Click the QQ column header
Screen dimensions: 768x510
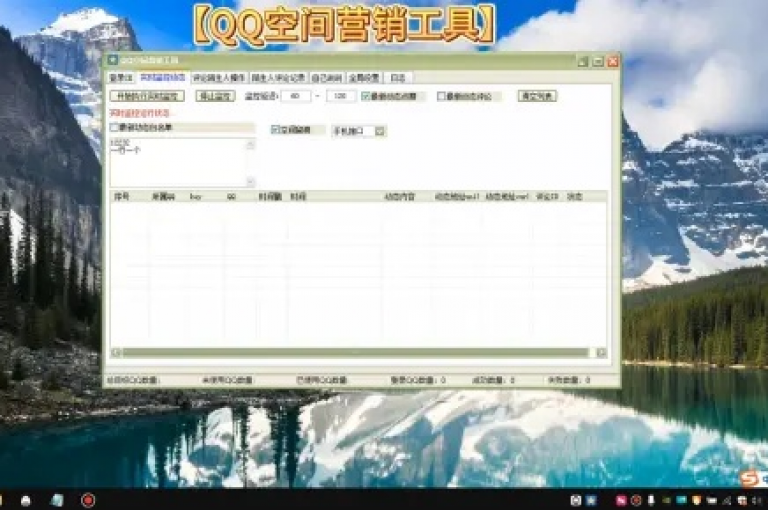231,196
